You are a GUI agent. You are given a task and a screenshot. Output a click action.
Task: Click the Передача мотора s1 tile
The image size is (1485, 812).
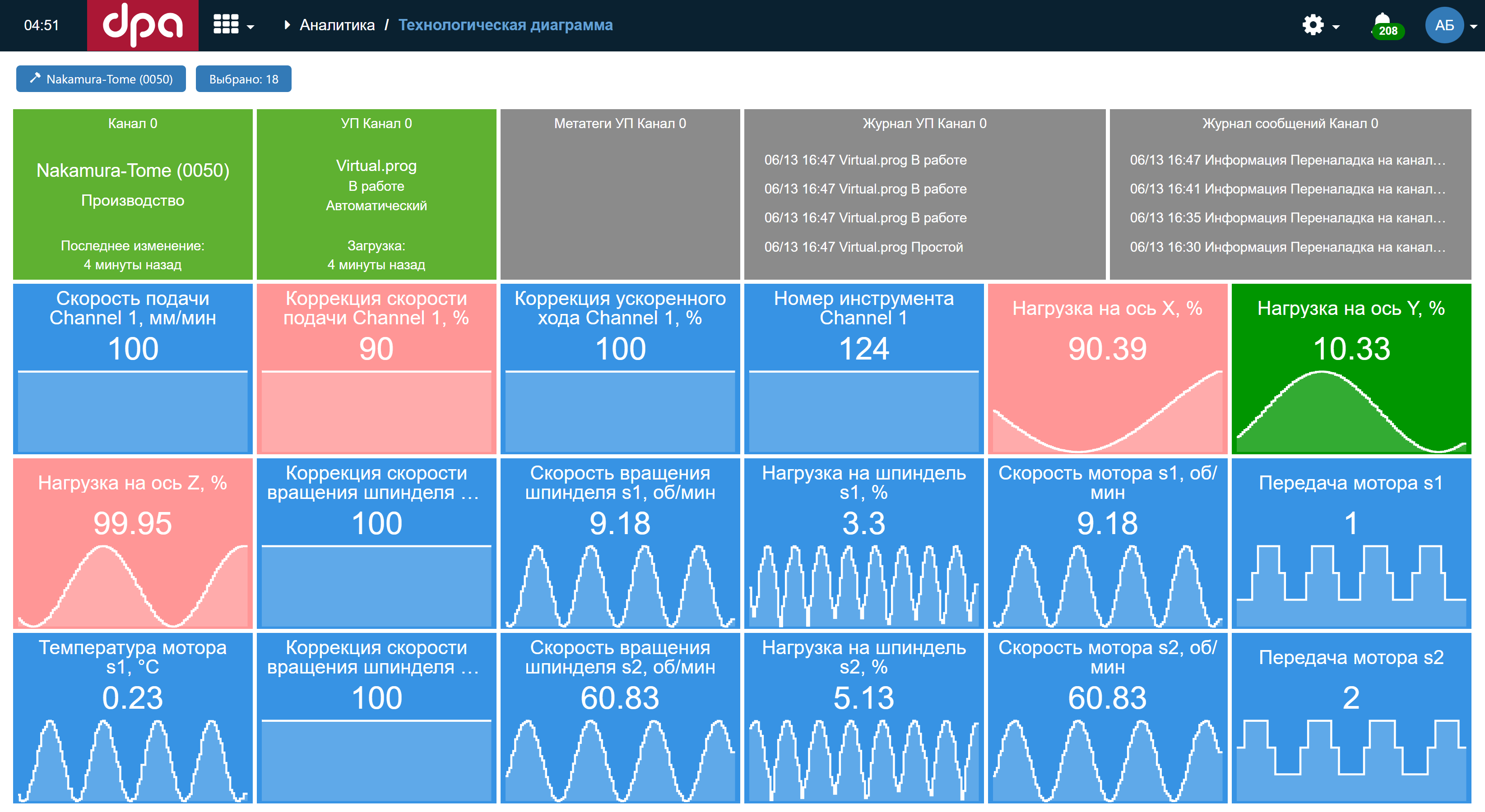point(1350,543)
